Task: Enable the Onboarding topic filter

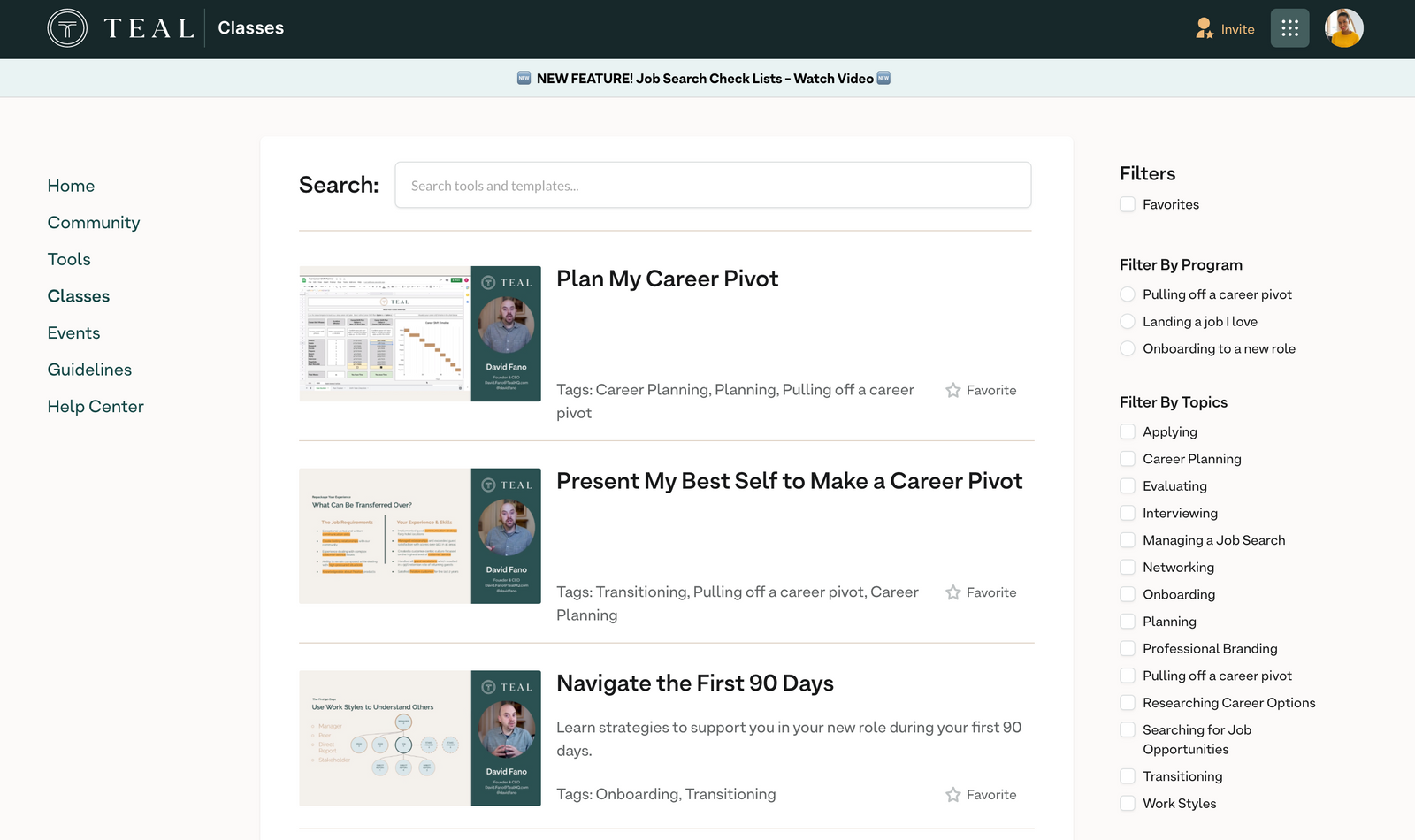Action: point(1128,594)
